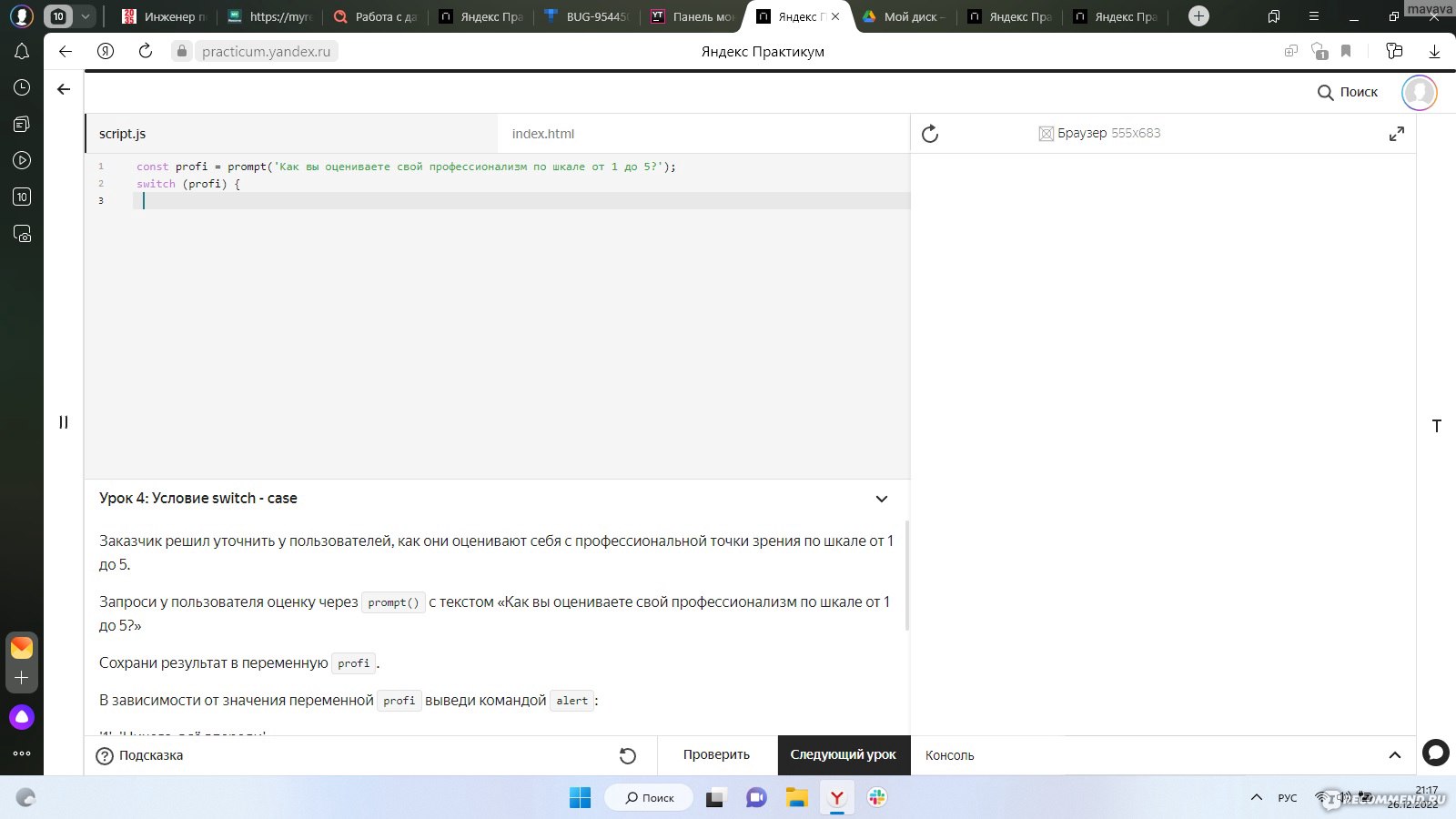Click the lesson text scrollbar

point(906,575)
